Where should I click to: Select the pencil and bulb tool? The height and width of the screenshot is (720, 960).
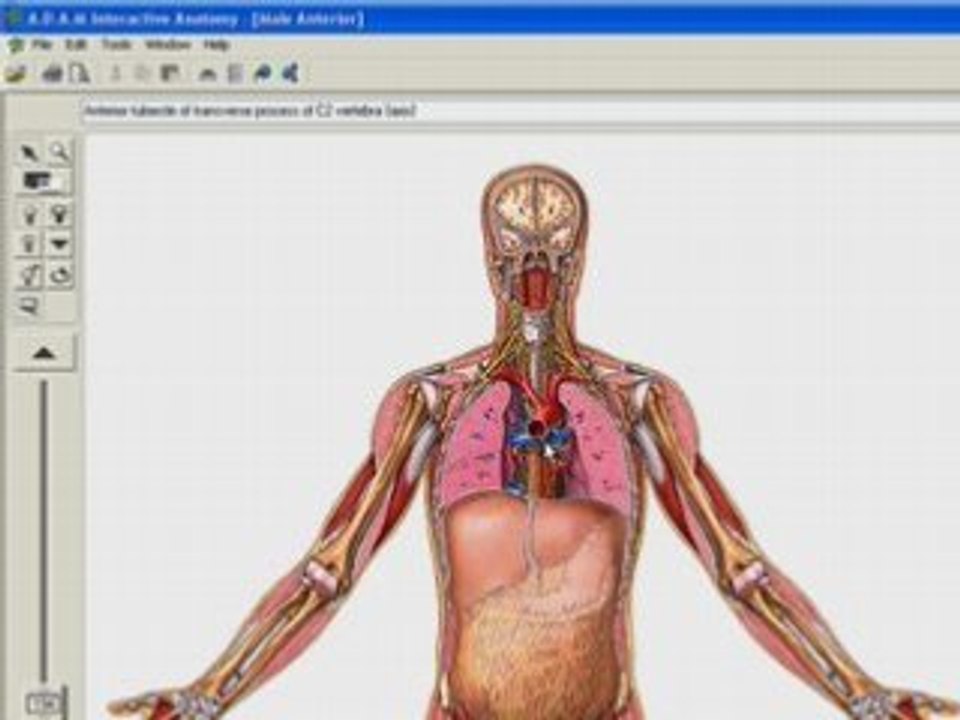point(29,276)
